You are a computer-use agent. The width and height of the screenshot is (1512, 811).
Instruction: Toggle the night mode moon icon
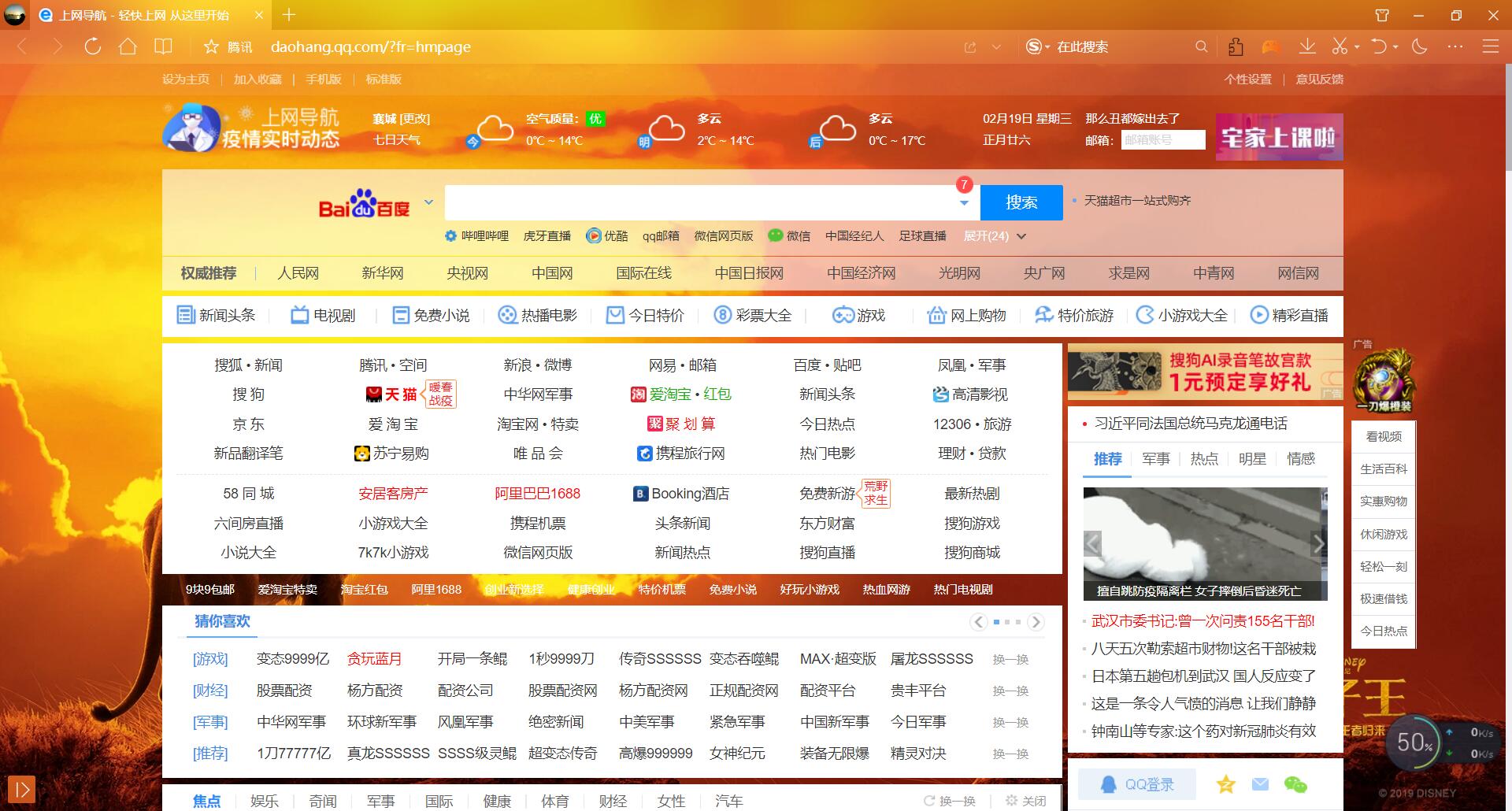(x=1420, y=47)
